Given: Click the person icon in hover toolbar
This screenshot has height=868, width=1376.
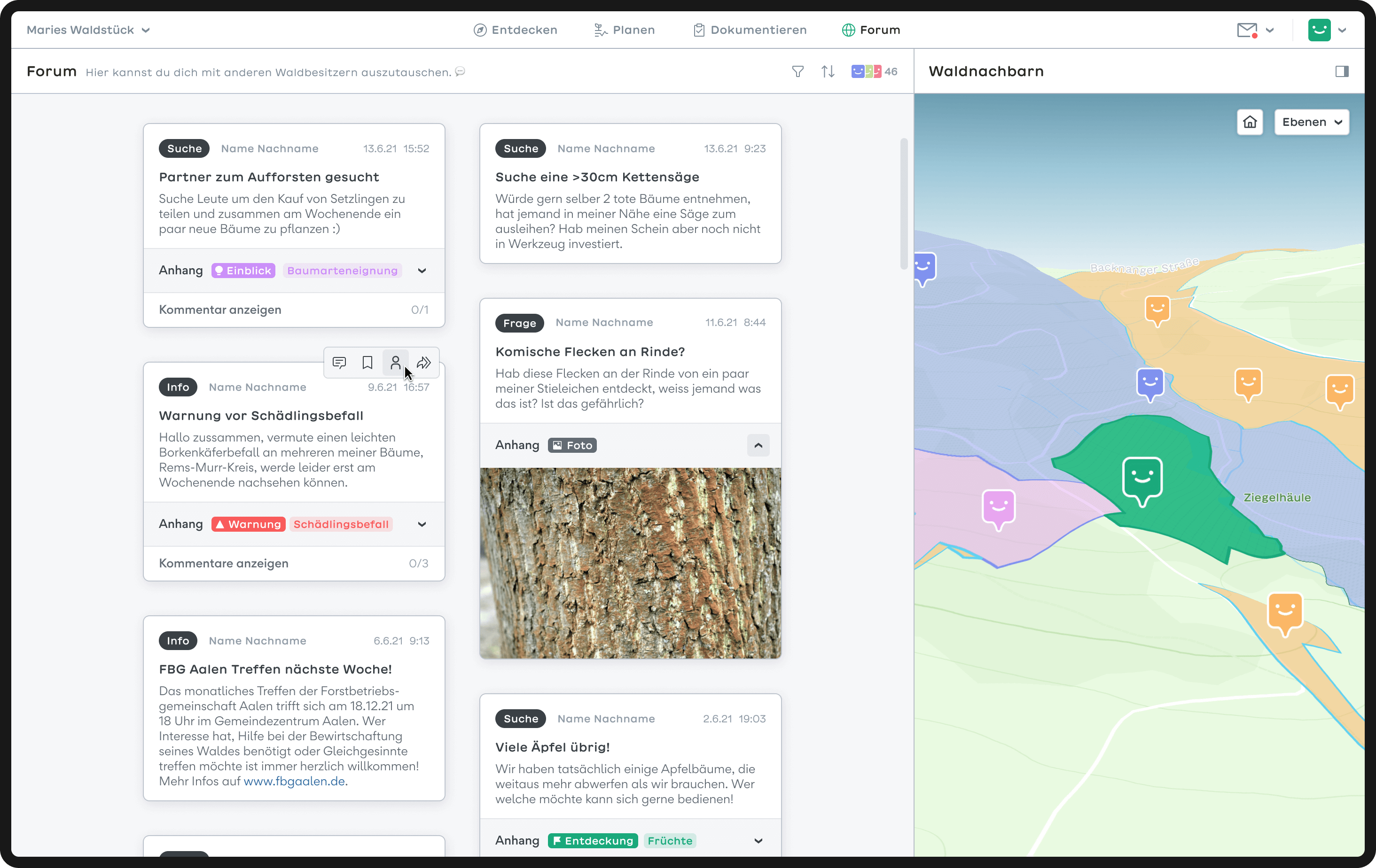Looking at the screenshot, I should point(395,363).
